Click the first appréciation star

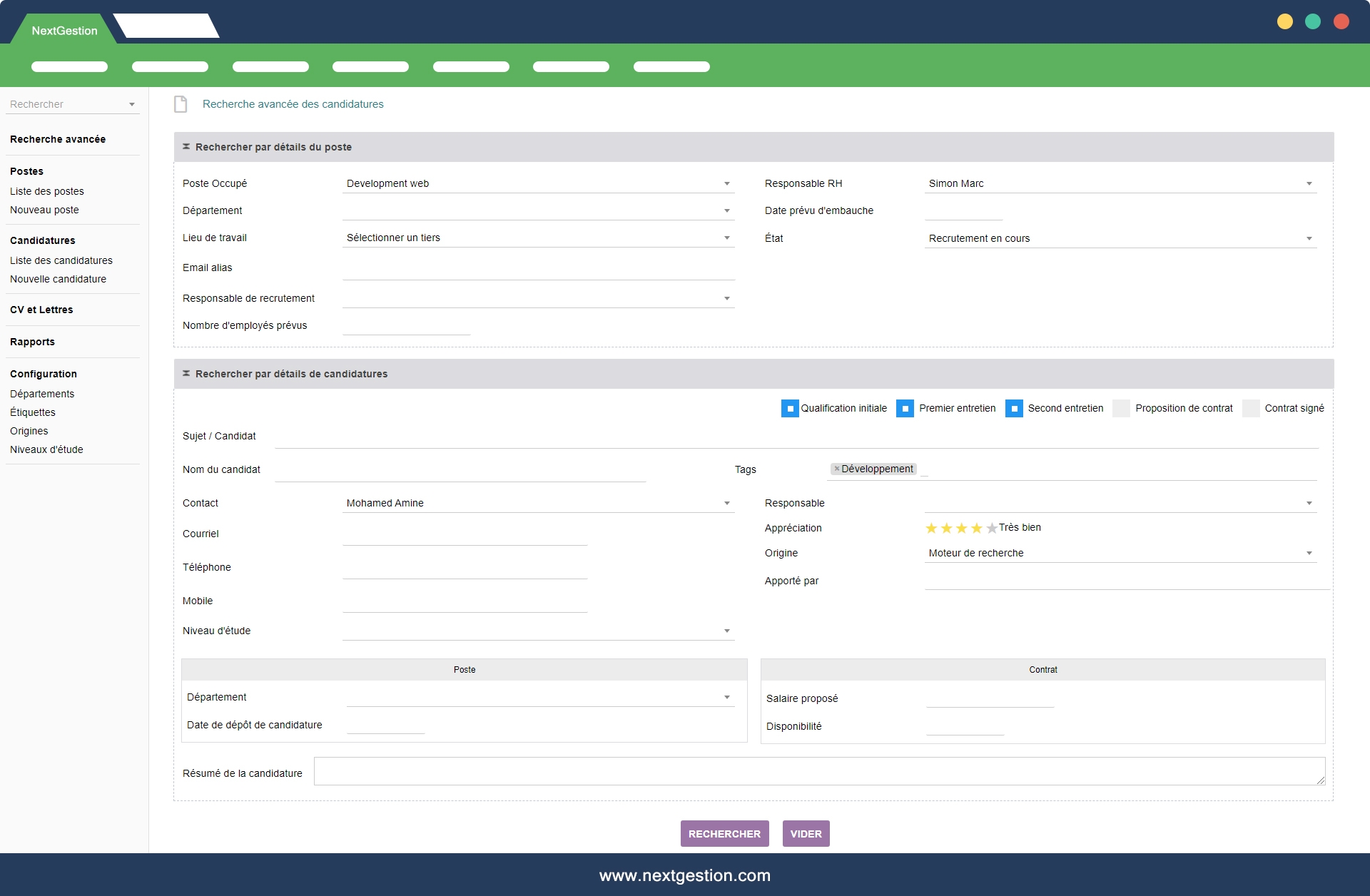click(x=931, y=529)
